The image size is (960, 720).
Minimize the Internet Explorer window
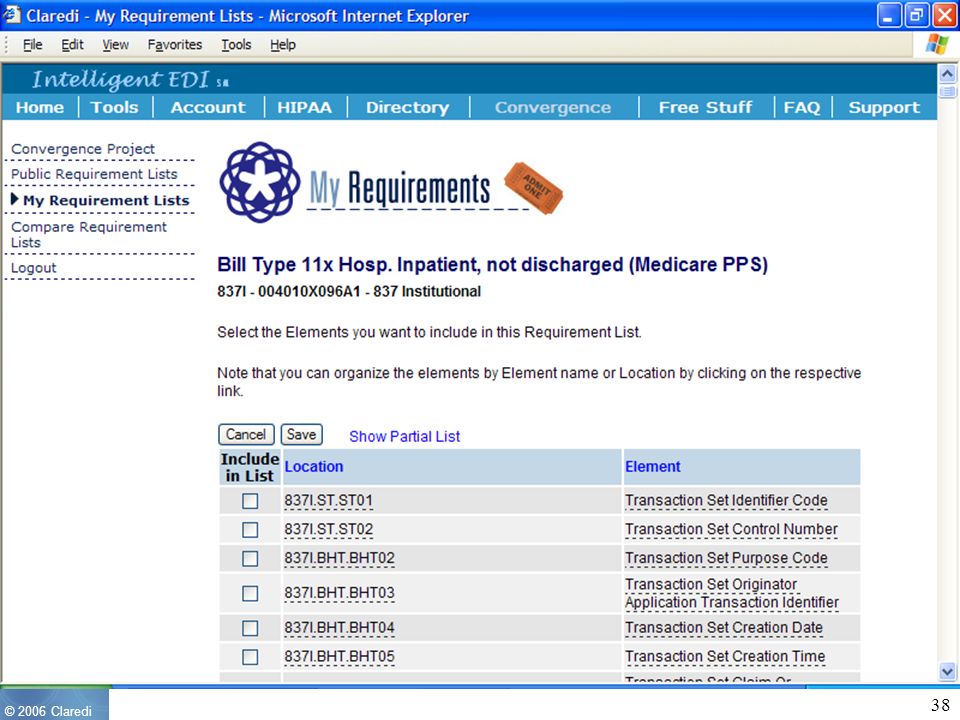(x=889, y=15)
